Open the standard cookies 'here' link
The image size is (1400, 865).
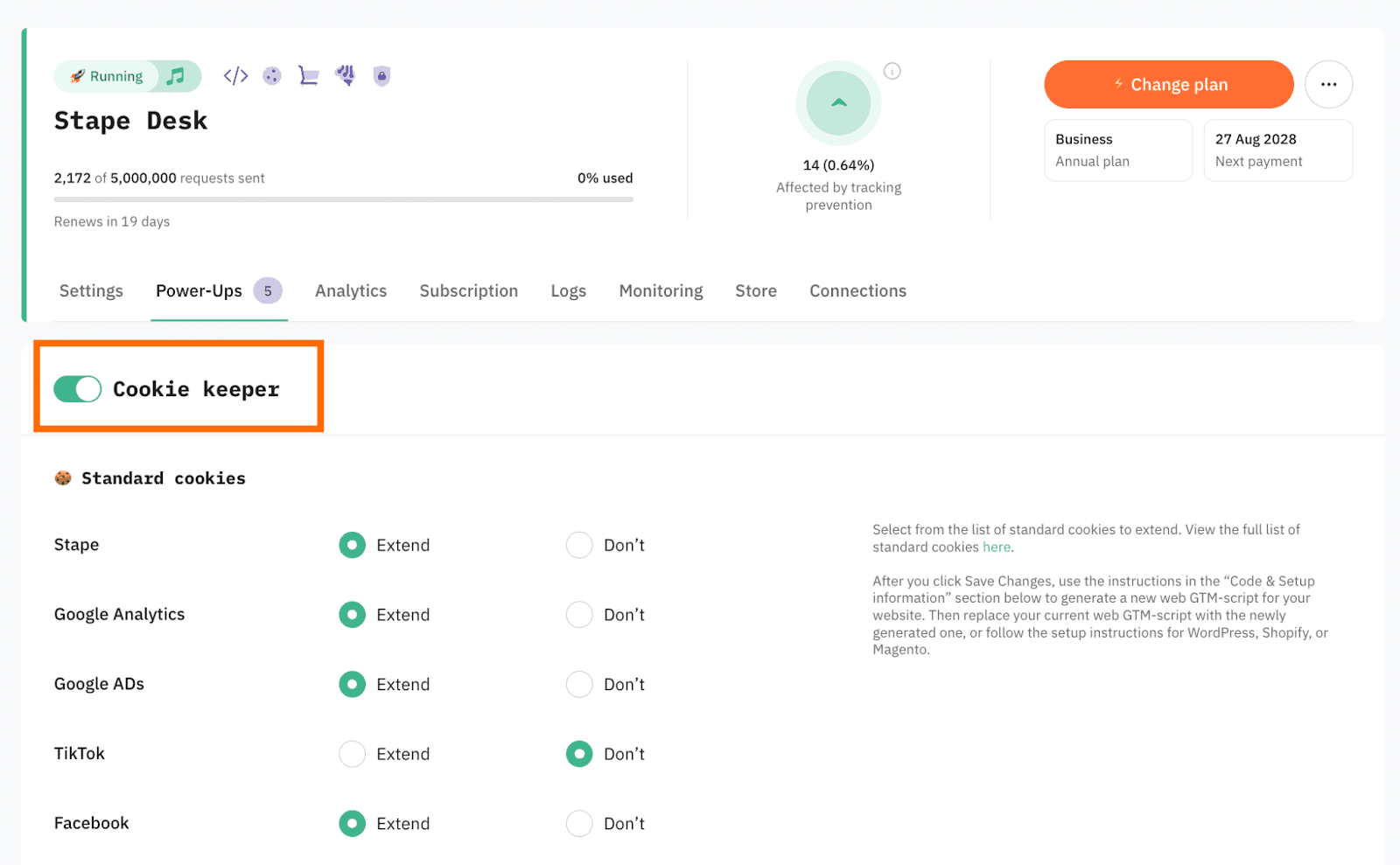(996, 548)
